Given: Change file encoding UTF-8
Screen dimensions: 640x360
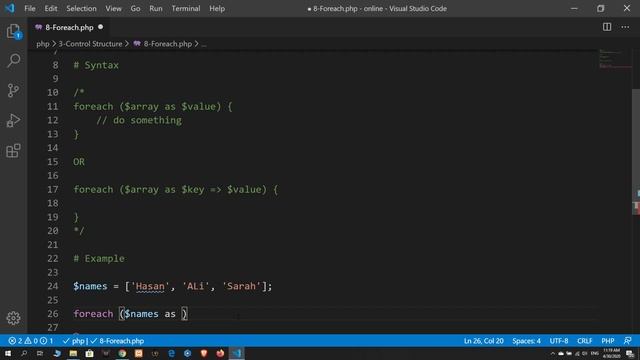Looking at the screenshot, I should [x=558, y=340].
